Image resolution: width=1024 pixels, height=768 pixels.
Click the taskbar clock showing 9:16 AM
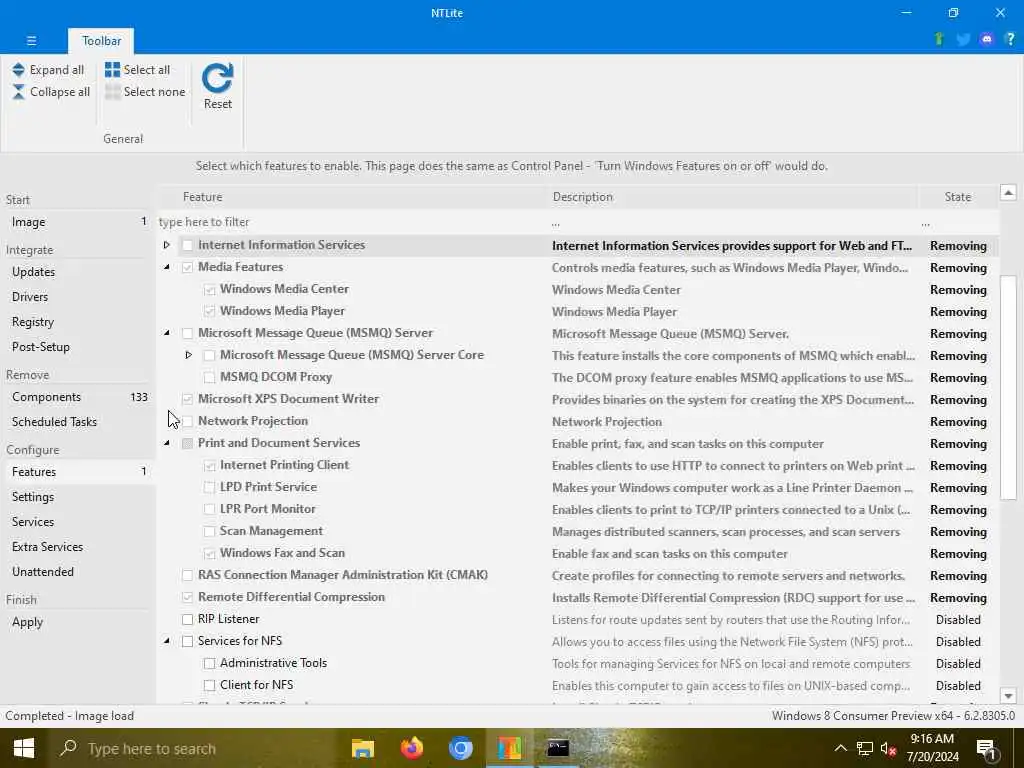click(x=932, y=748)
